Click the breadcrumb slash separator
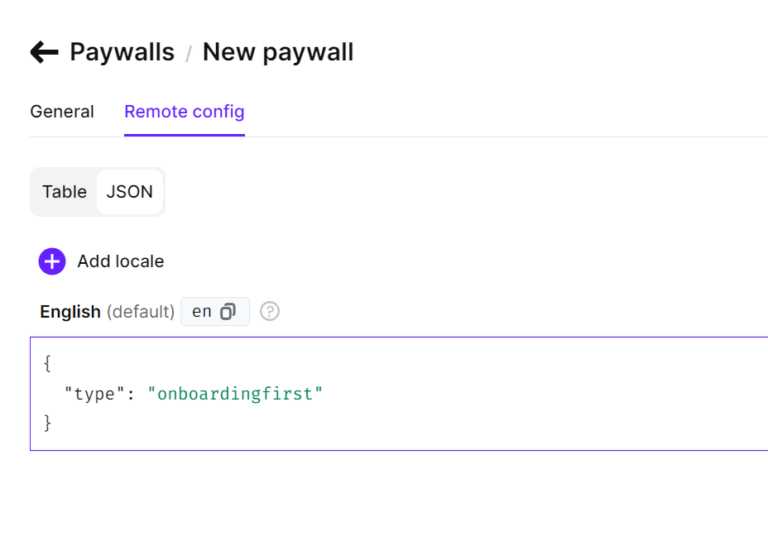Screen dimensions: 768x541 click(x=188, y=54)
